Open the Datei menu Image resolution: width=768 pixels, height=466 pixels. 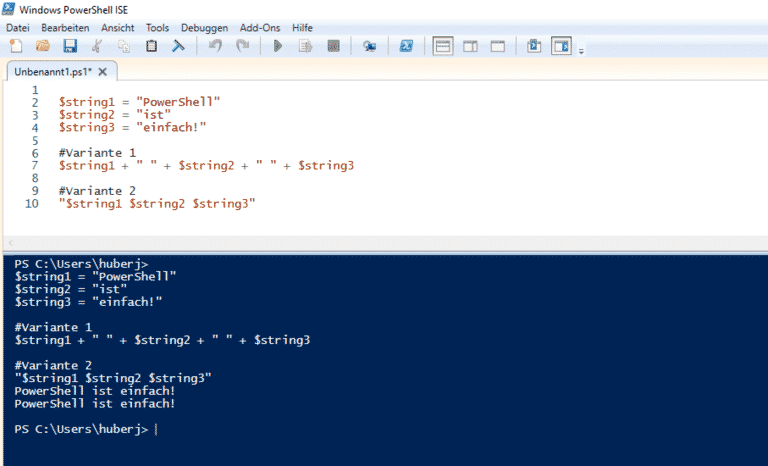pos(18,27)
